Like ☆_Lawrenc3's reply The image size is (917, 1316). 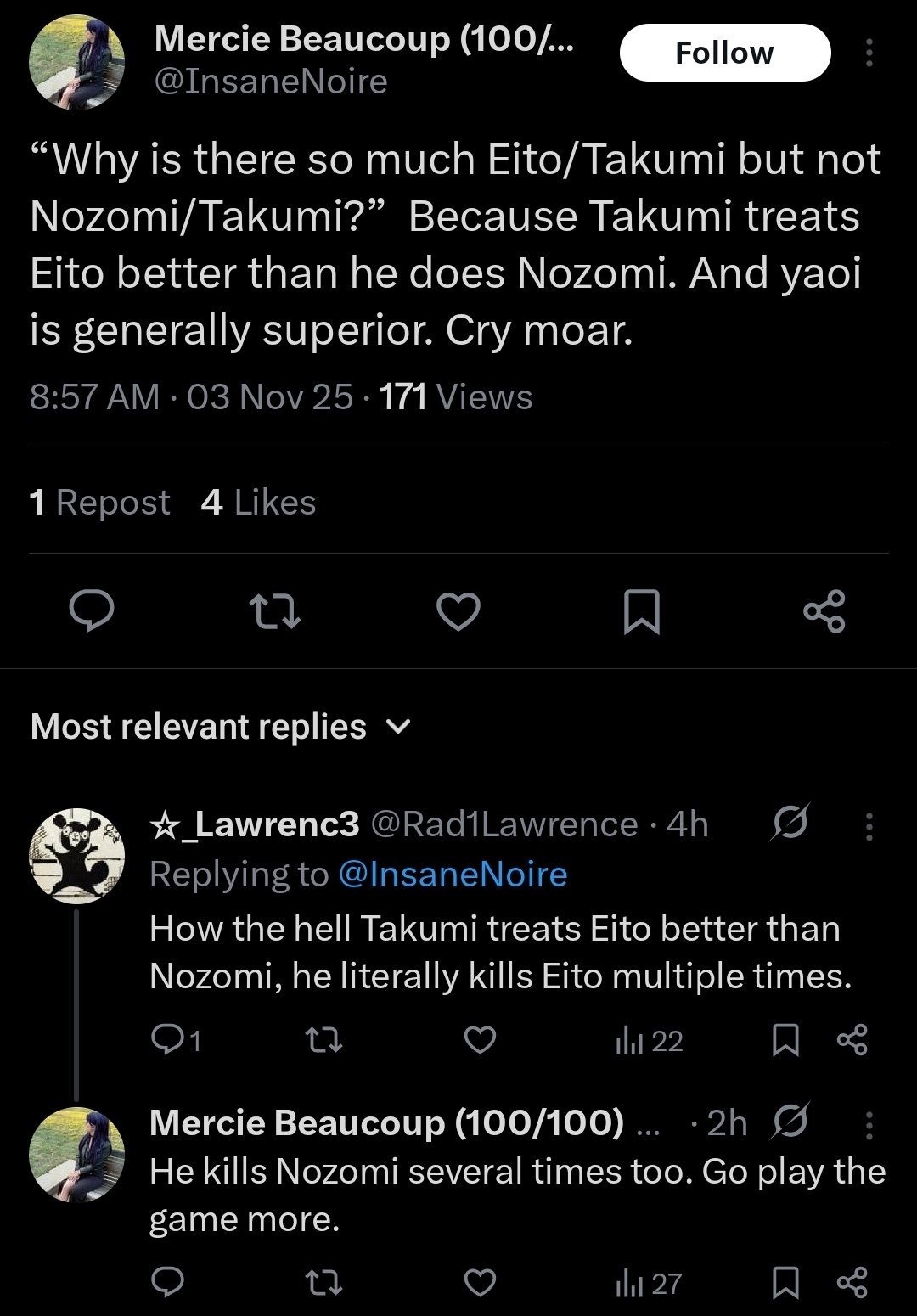point(480,1040)
